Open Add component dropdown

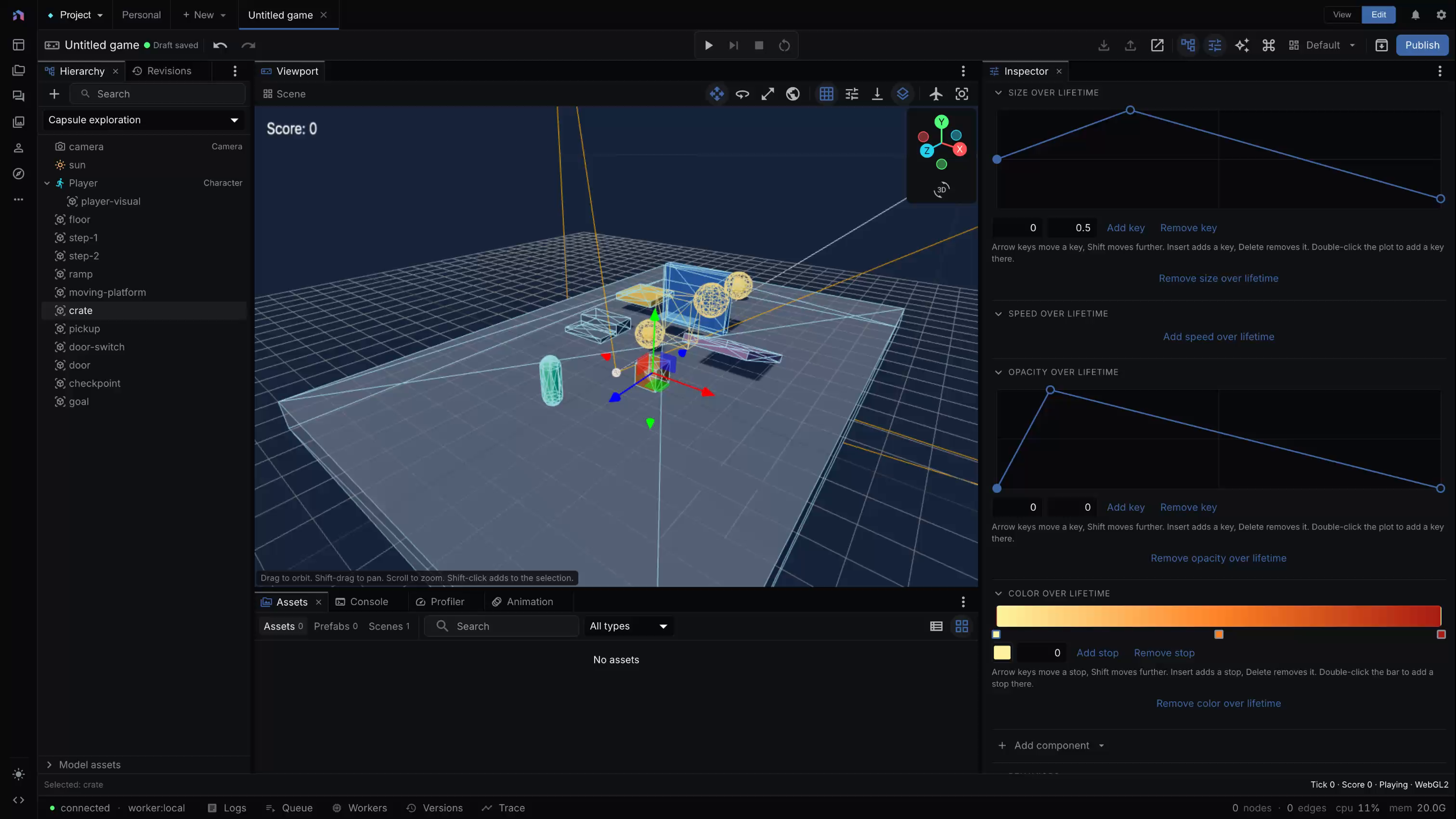point(1051,745)
